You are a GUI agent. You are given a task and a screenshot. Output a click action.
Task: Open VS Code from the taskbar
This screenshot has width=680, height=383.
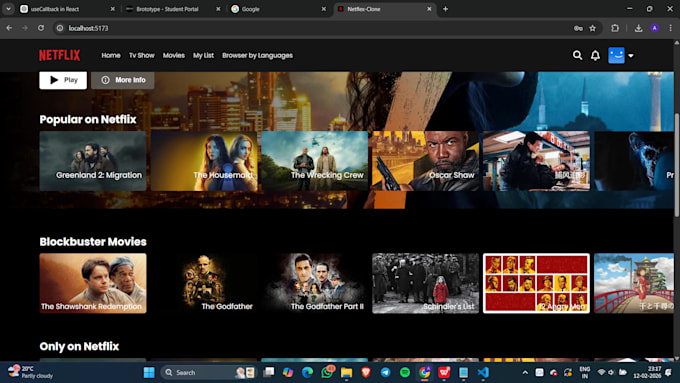[x=483, y=373]
